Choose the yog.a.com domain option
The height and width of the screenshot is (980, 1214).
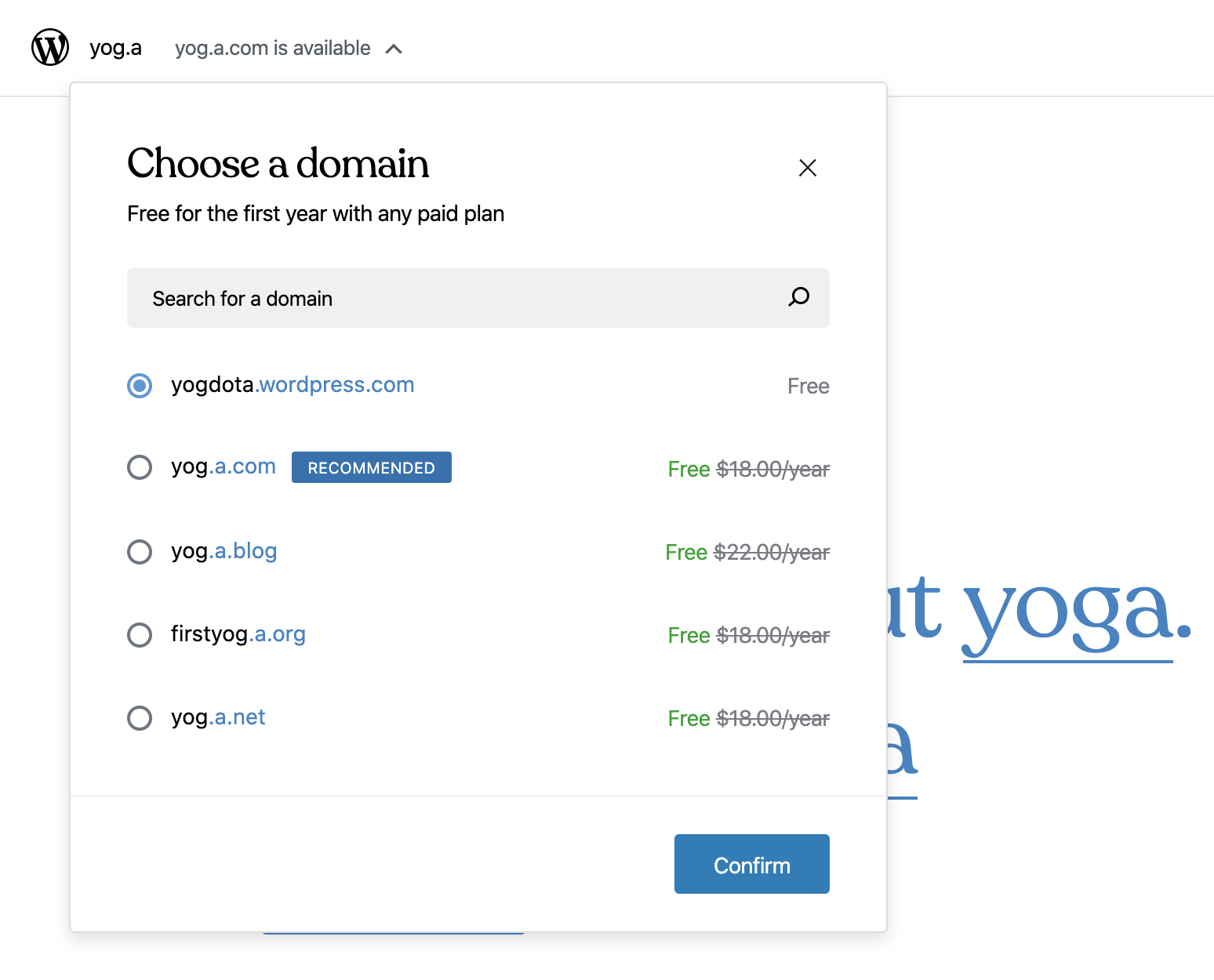[139, 466]
